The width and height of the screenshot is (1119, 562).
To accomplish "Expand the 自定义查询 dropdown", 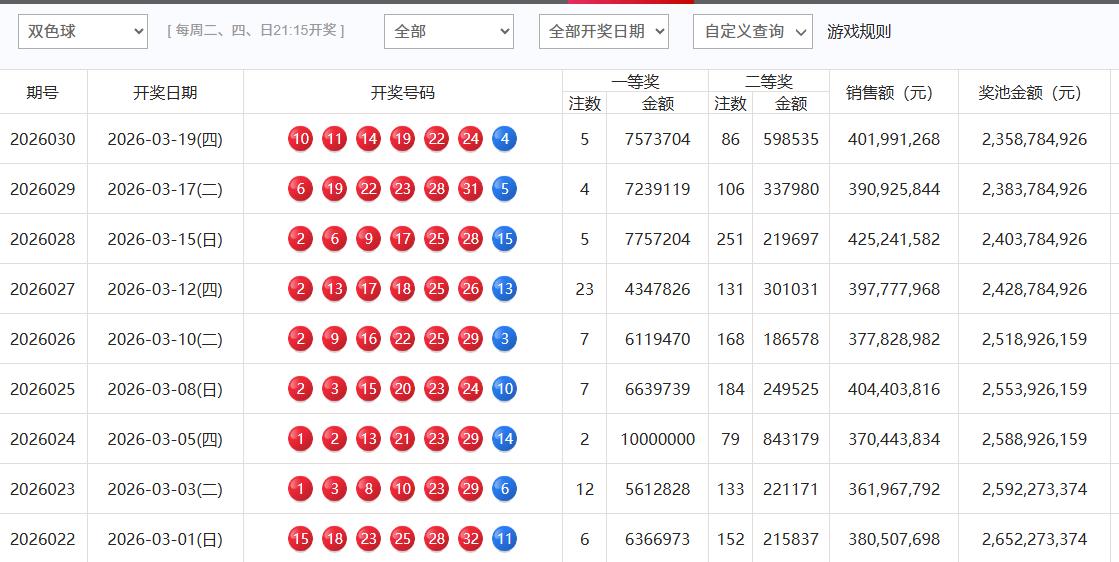I will pyautogui.click(x=753, y=31).
